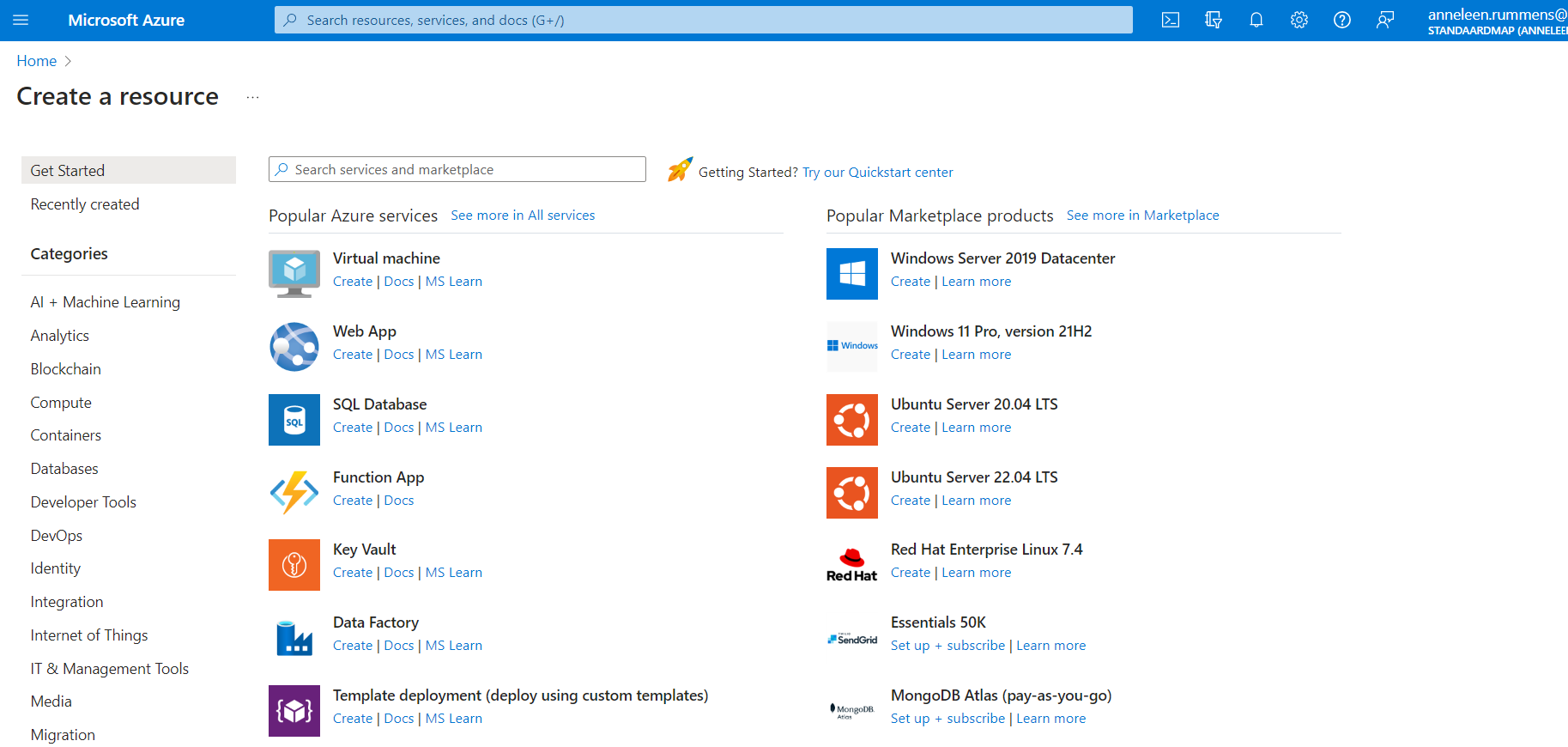The image size is (1568, 747).
Task: Open Docs link for Key Vault
Action: (399, 573)
